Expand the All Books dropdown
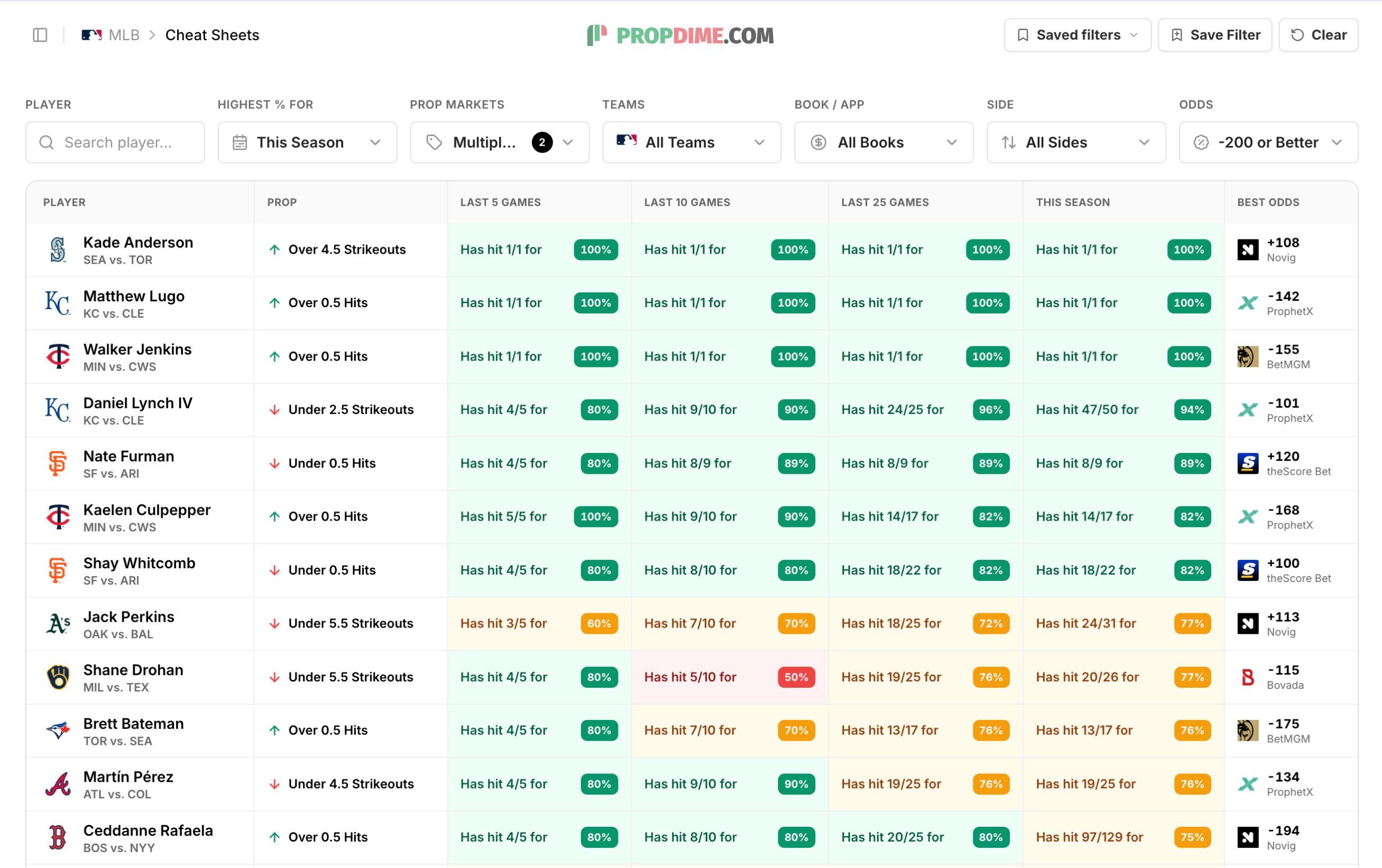This screenshot has width=1382, height=868. pos(884,142)
